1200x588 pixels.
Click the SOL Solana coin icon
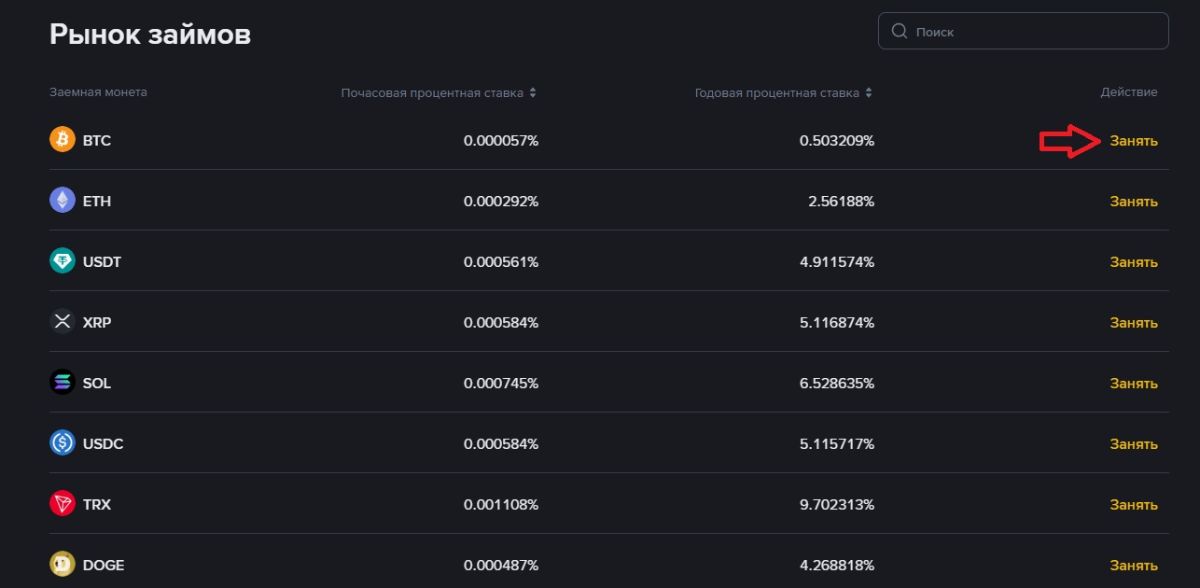(x=62, y=383)
